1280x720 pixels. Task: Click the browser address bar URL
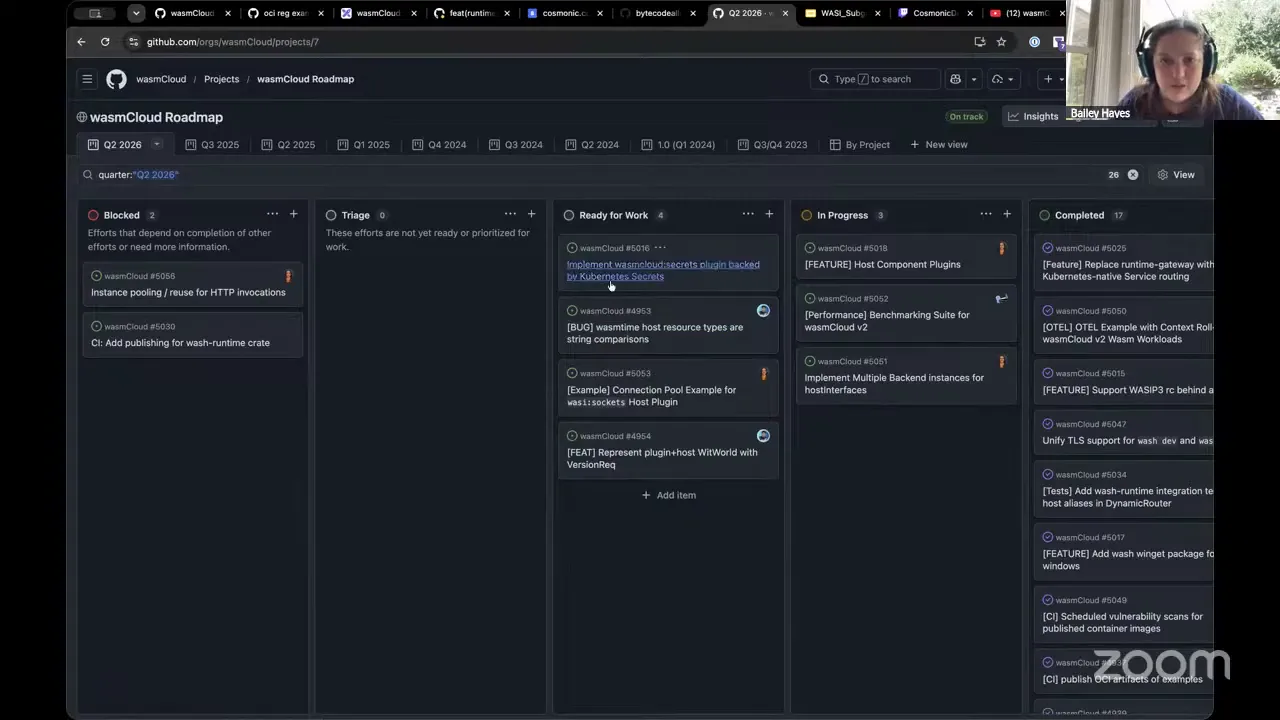tap(233, 42)
